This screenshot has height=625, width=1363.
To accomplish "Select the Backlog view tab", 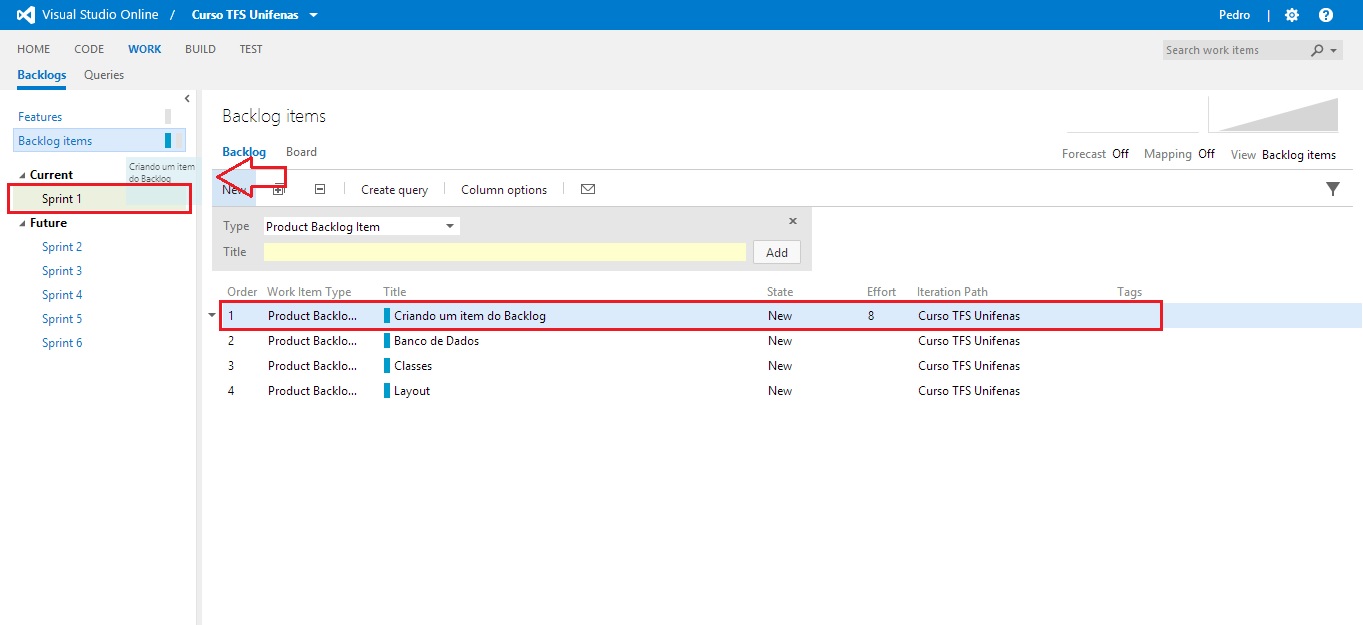I will (x=244, y=152).
